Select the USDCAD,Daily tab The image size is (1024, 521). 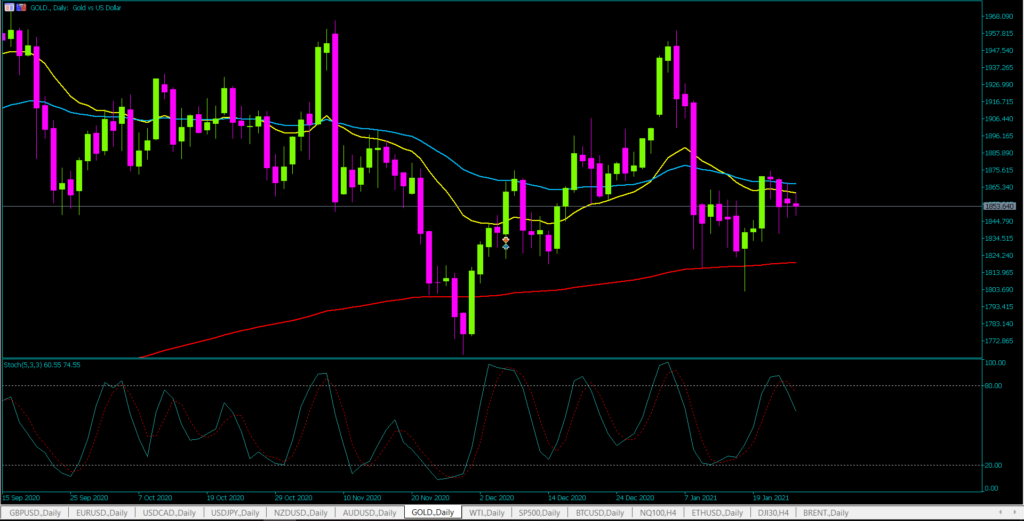point(168,512)
